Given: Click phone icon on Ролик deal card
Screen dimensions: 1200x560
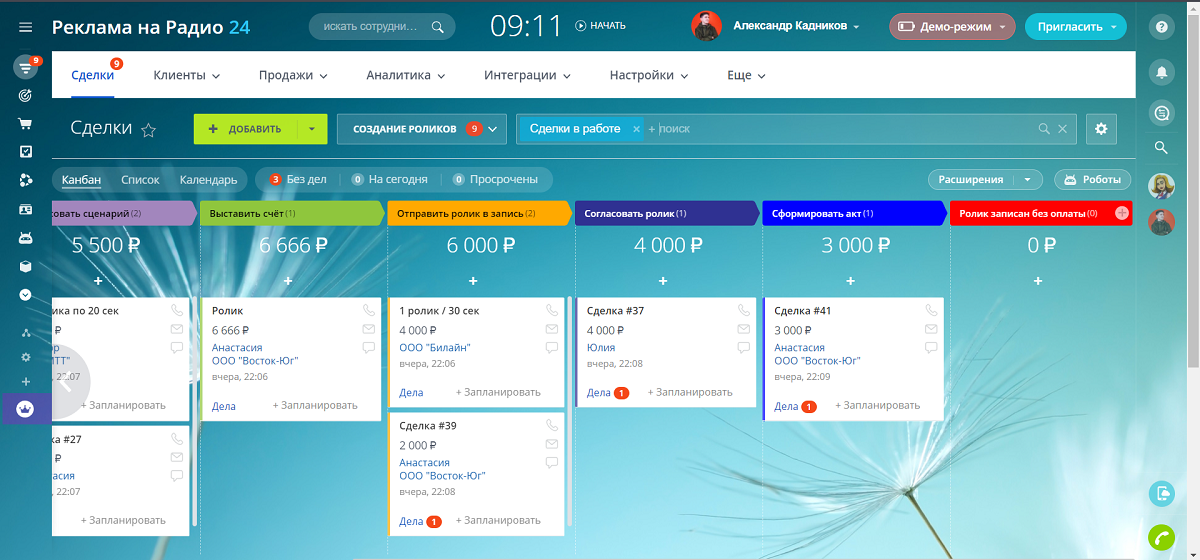Looking at the screenshot, I should 368,311.
